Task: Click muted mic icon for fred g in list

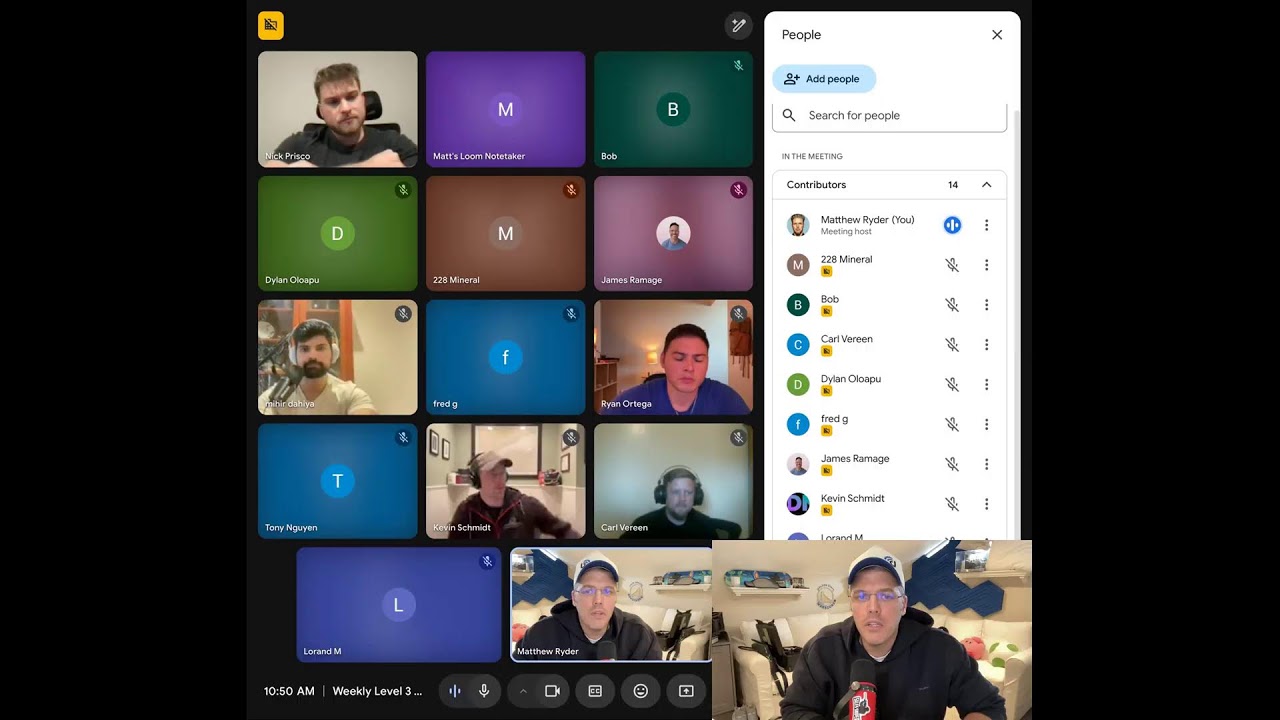Action: click(952, 424)
